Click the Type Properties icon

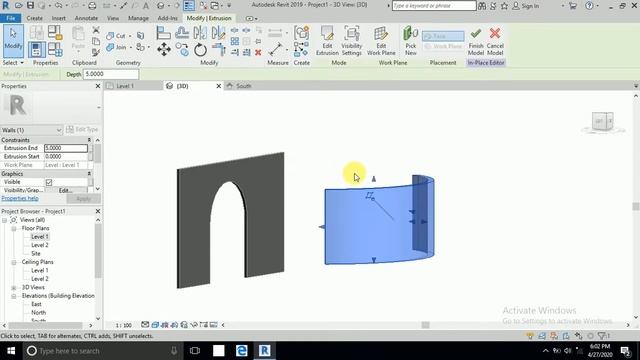36,33
